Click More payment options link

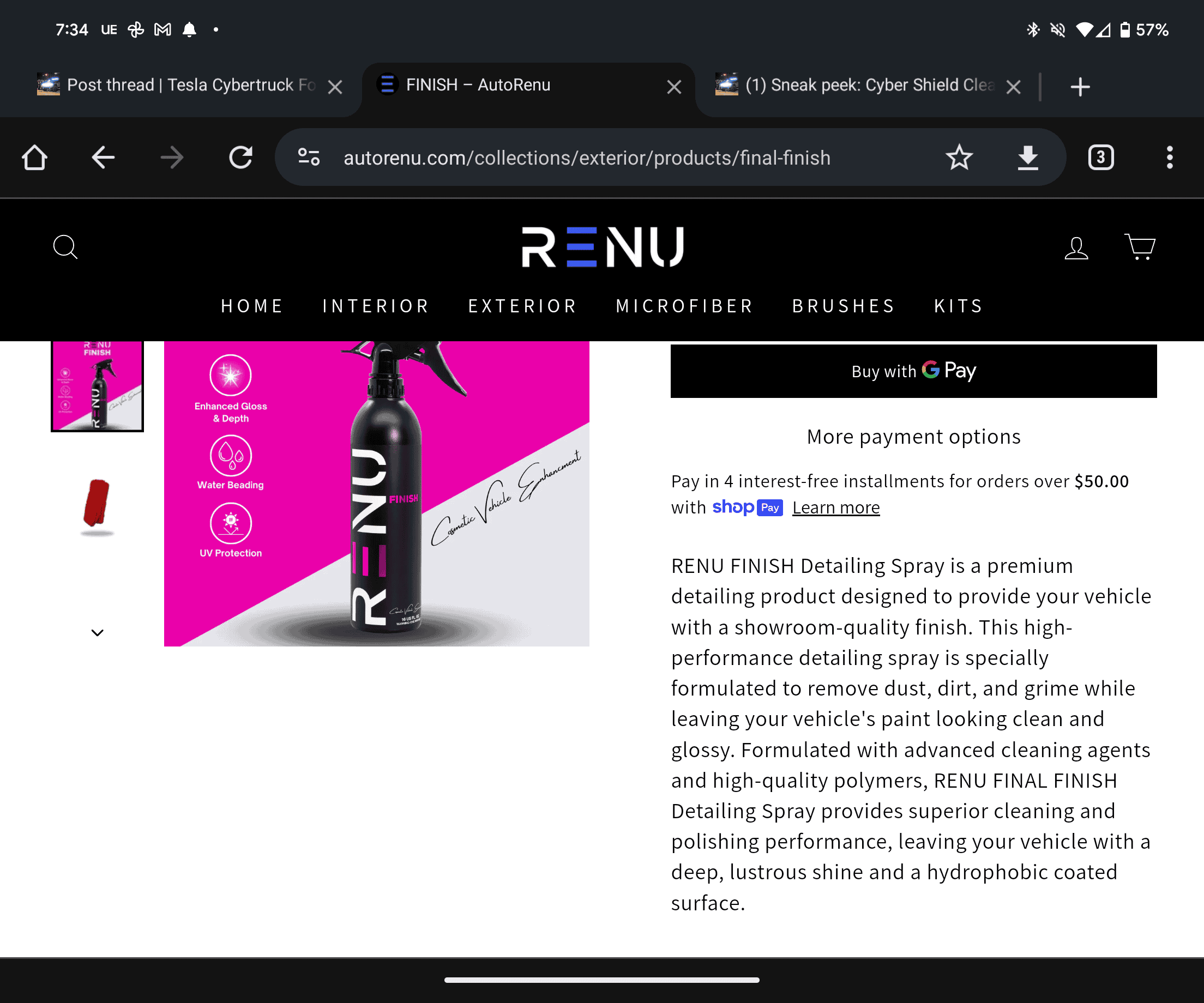point(913,437)
